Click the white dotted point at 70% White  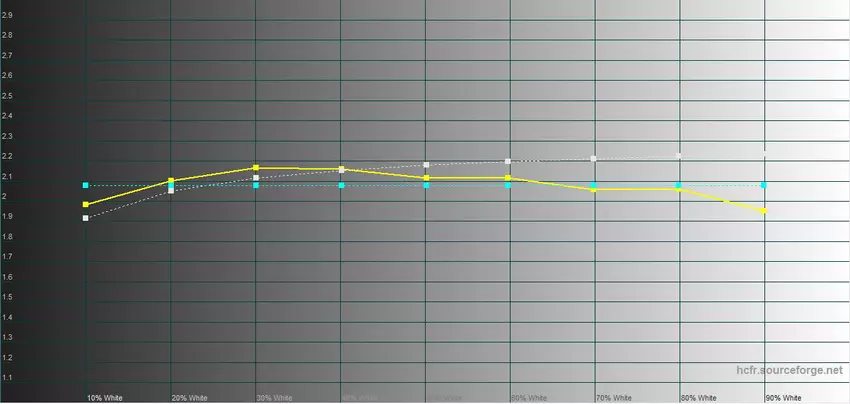(x=594, y=158)
